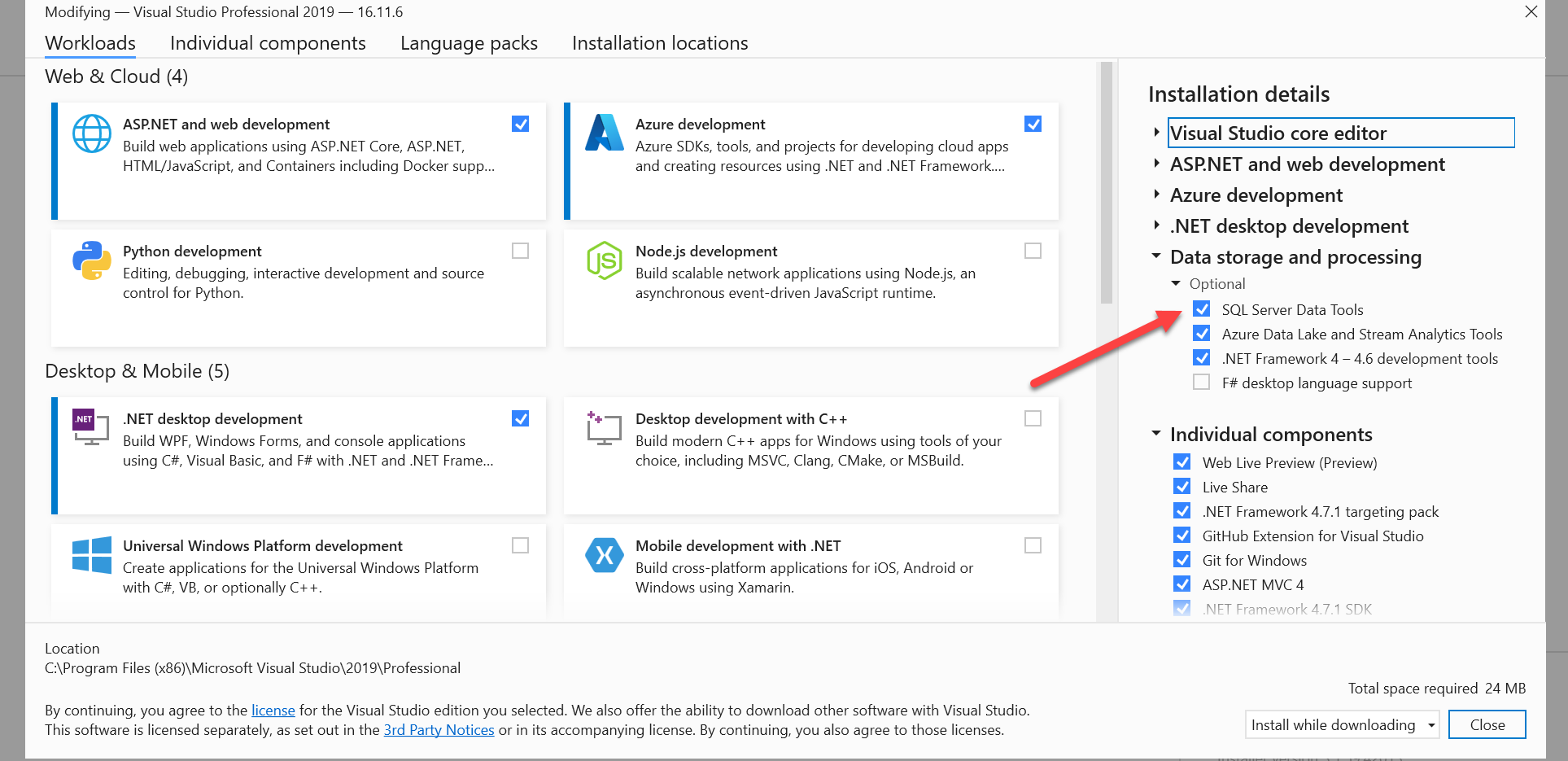The width and height of the screenshot is (1568, 761).
Task: Click the Xamarin mobile development icon
Action: [x=605, y=555]
